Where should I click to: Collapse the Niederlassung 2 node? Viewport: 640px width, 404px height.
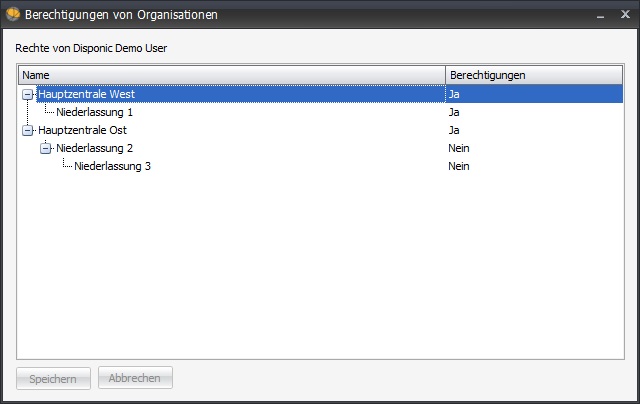tap(45, 149)
